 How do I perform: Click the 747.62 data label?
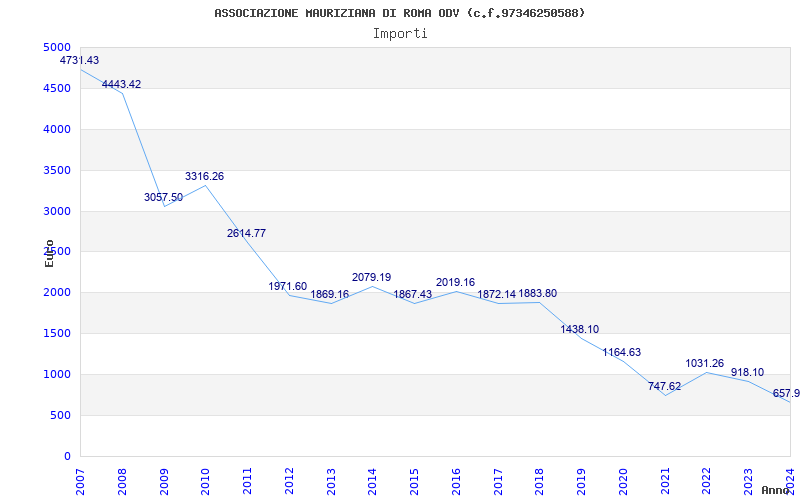[x=664, y=386]
